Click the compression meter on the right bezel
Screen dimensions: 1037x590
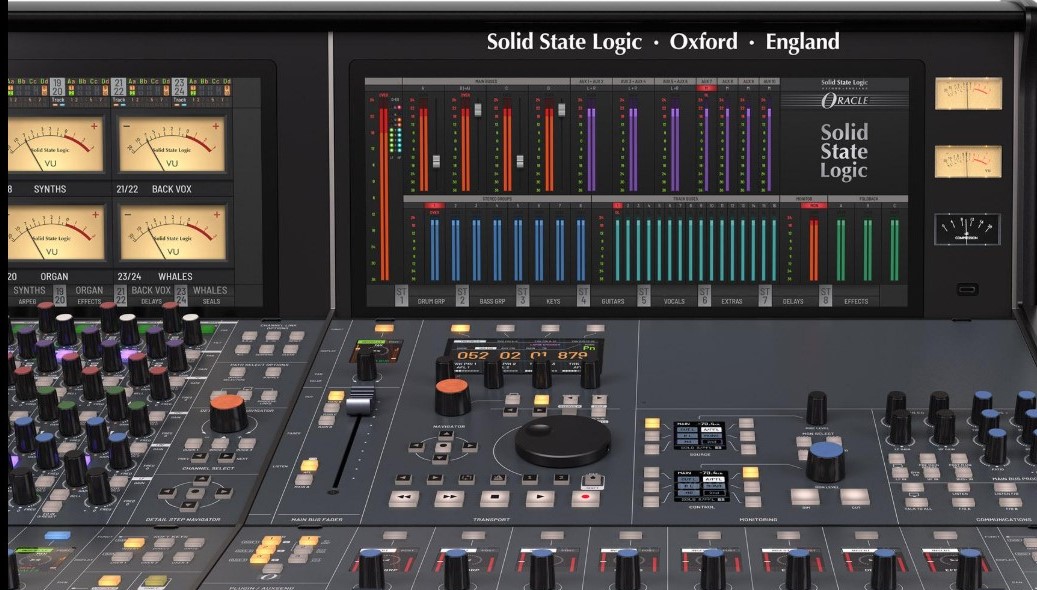[967, 229]
